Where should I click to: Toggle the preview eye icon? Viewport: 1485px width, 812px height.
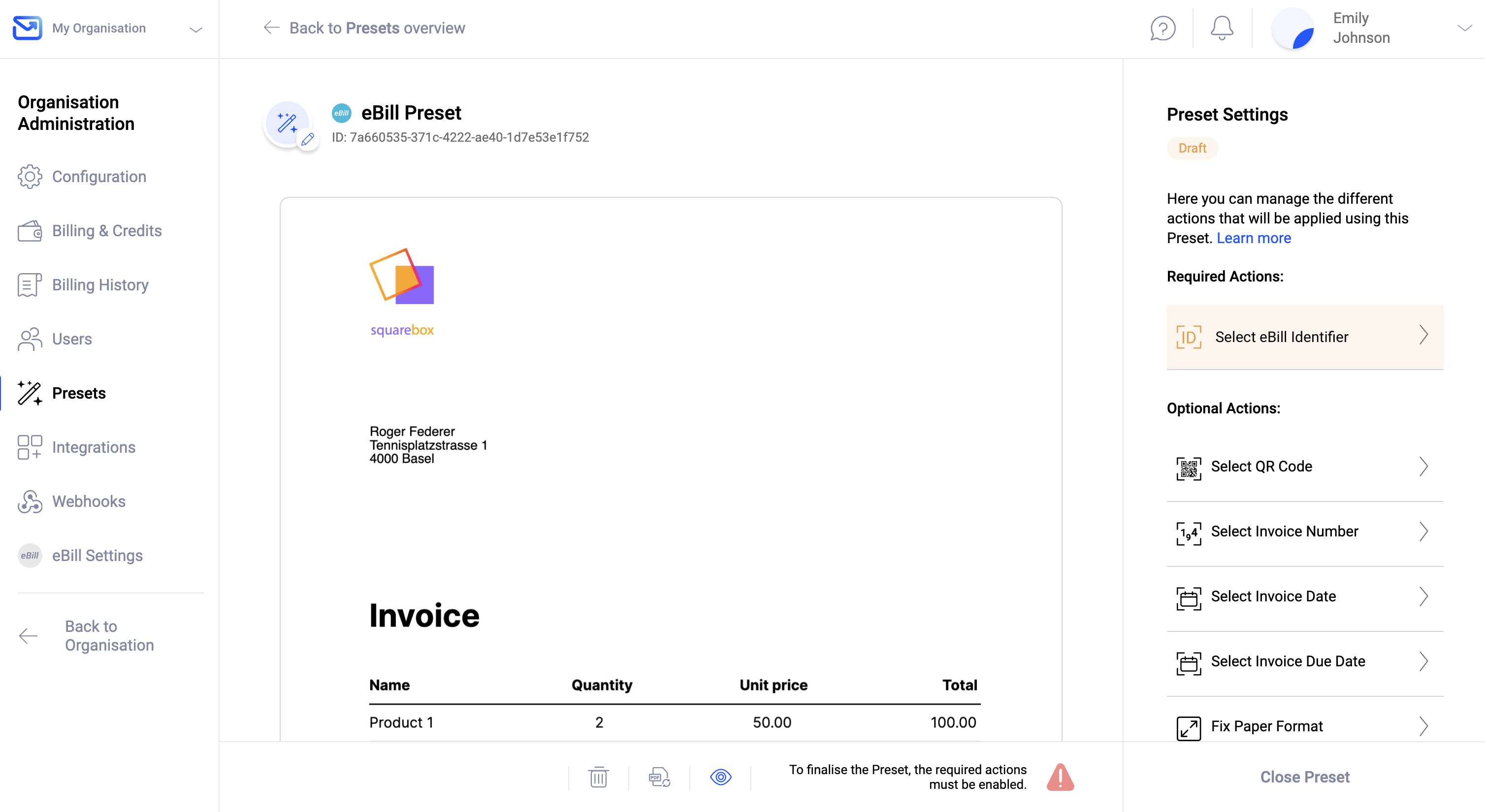(x=721, y=777)
